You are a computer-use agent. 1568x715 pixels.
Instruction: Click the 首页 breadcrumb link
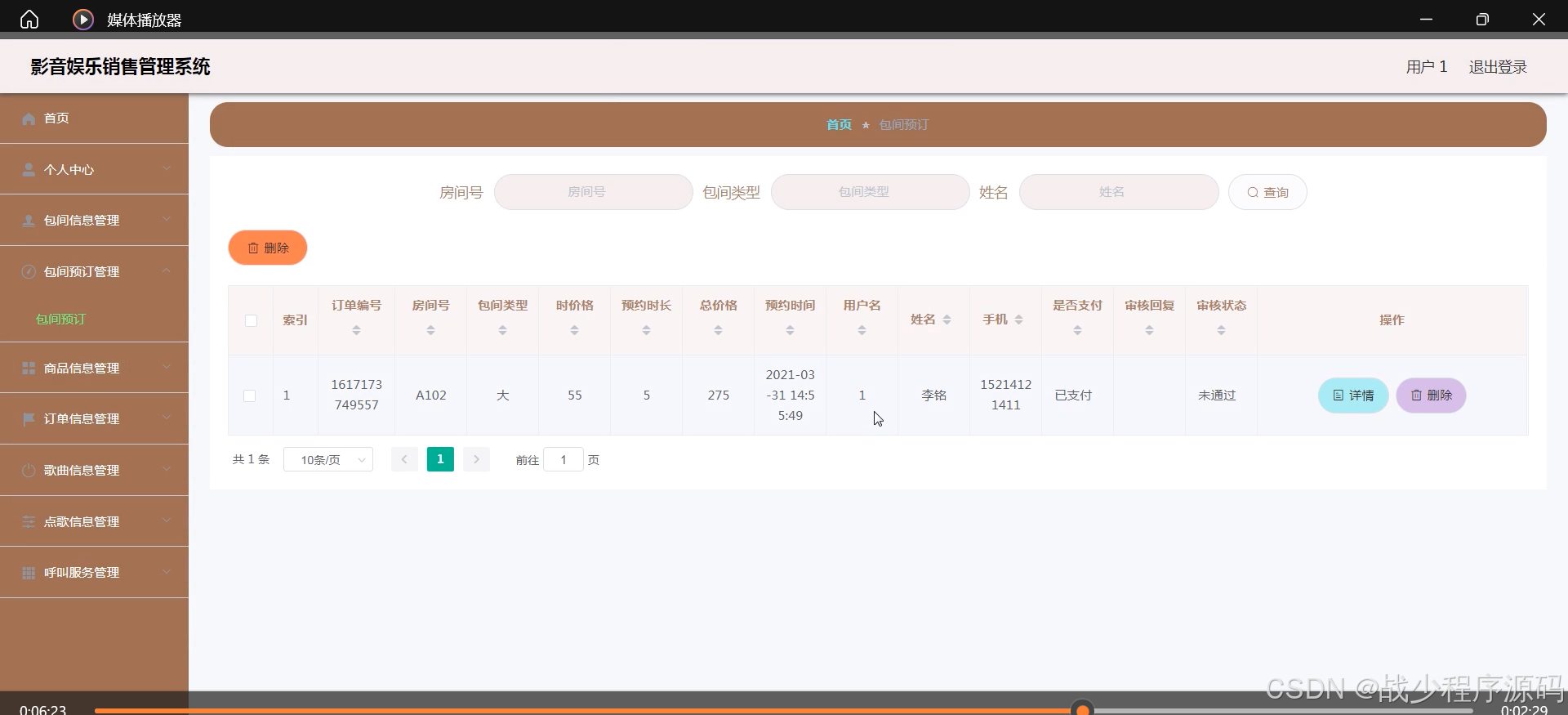(x=839, y=125)
